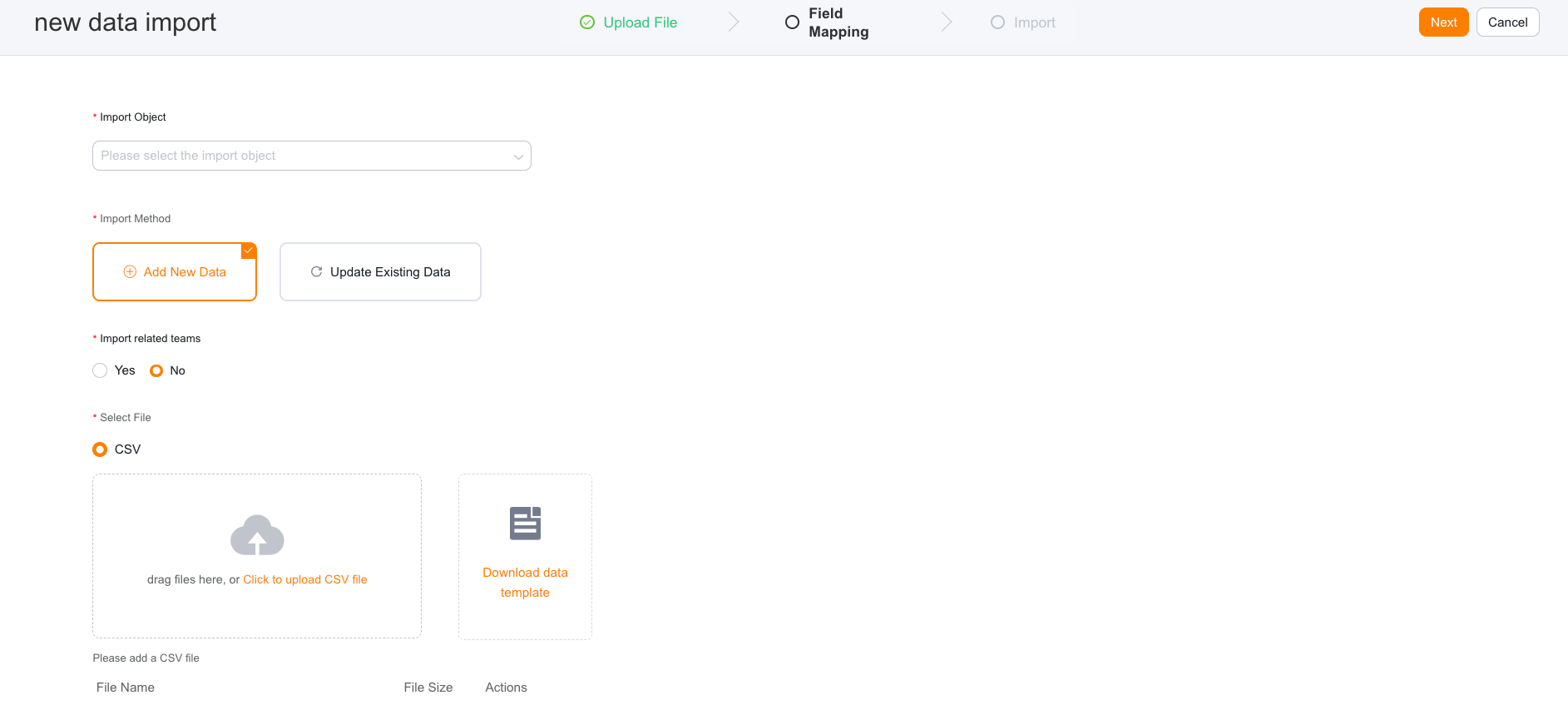Choose Add New Data import method
The image size is (1568, 720).
175,272
